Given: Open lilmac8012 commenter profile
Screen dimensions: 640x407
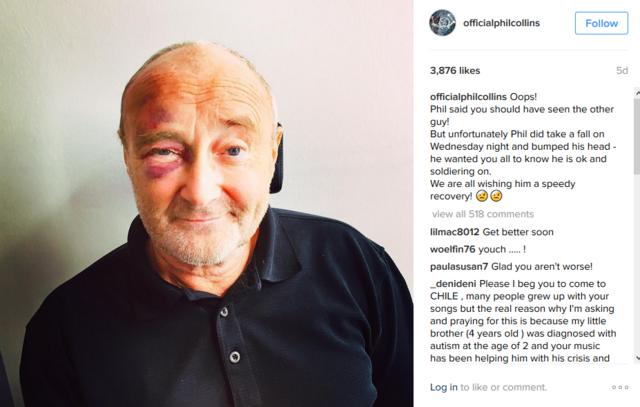Looking at the screenshot, I should tap(454, 232).
